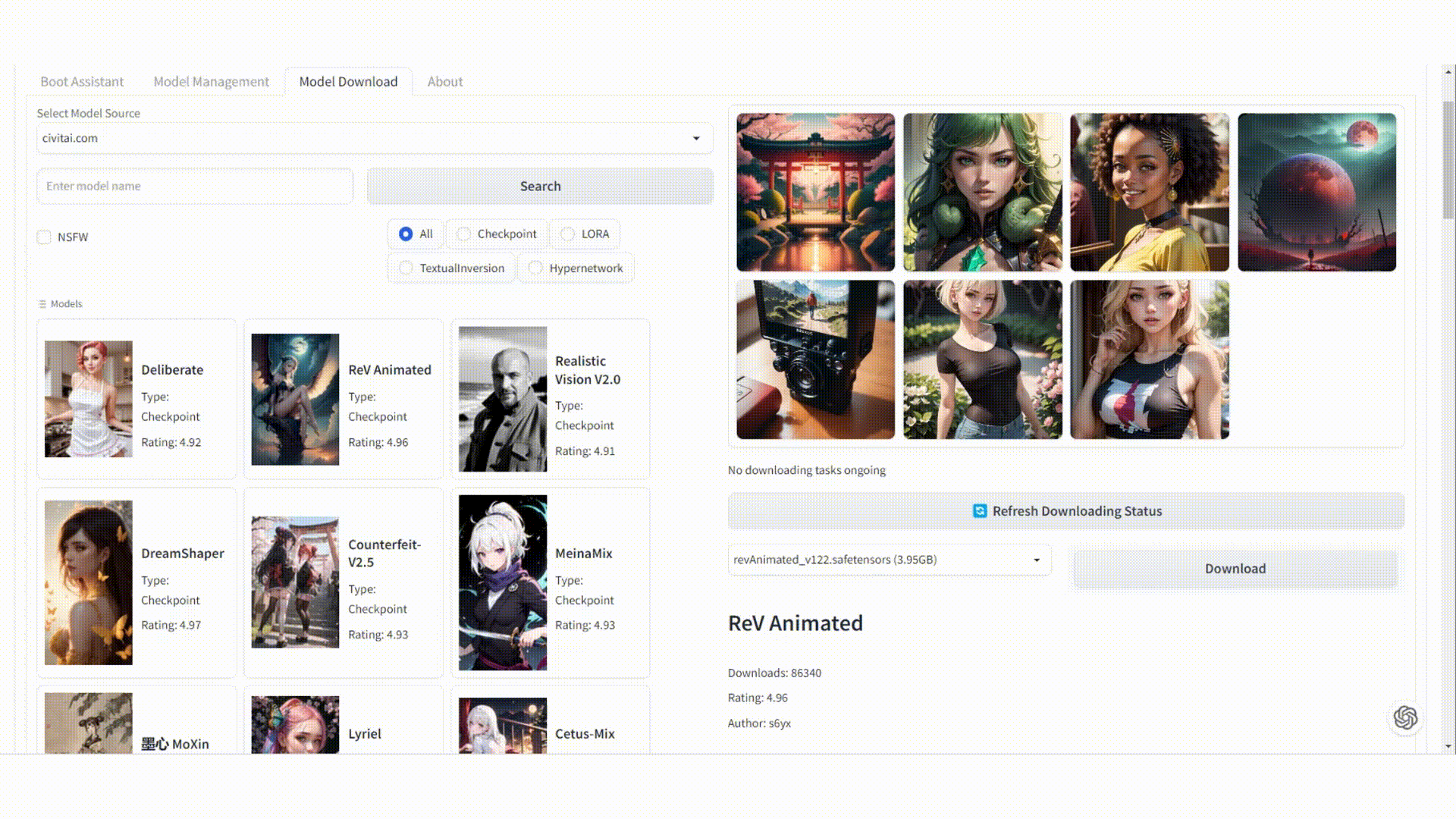Screen dimensions: 1456x819
Task: Select the DreamShaper model thumbnail
Action: click(x=88, y=582)
